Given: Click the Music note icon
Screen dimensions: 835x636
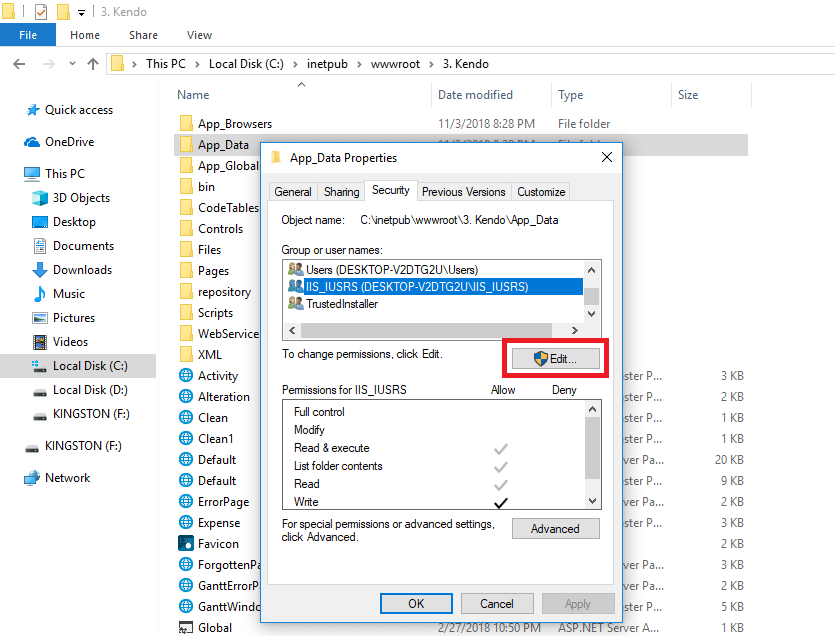Looking at the screenshot, I should (x=40, y=294).
